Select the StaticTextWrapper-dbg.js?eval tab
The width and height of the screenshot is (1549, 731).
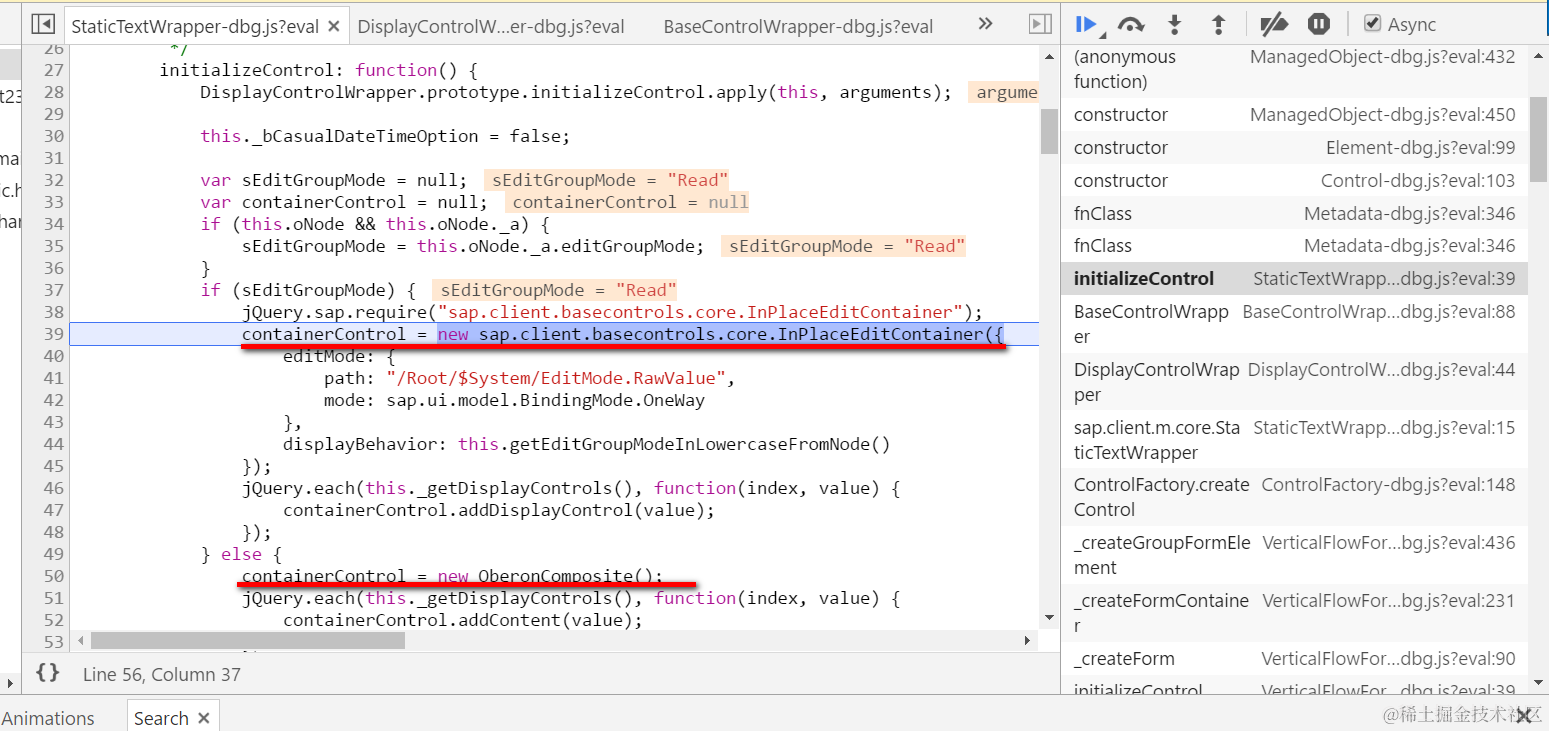(x=194, y=27)
